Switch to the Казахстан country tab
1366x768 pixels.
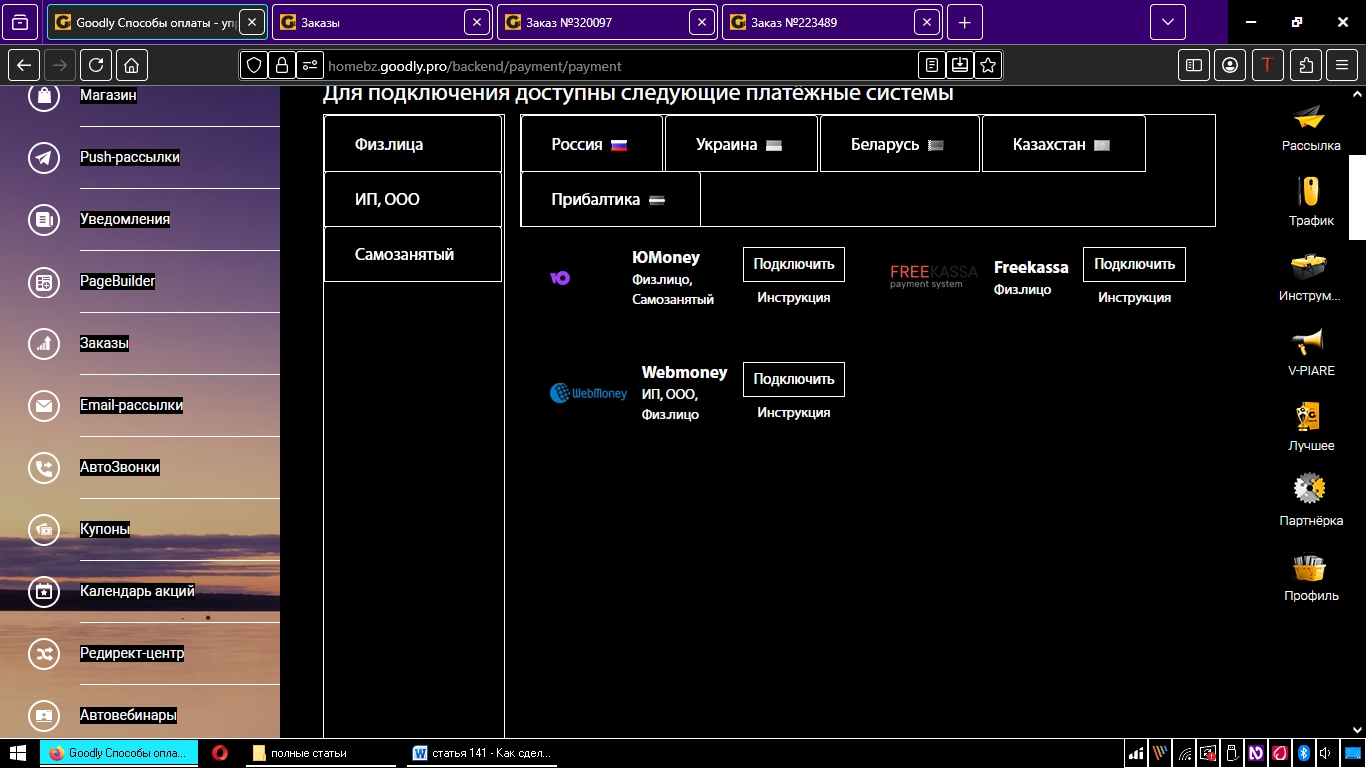tap(1063, 144)
